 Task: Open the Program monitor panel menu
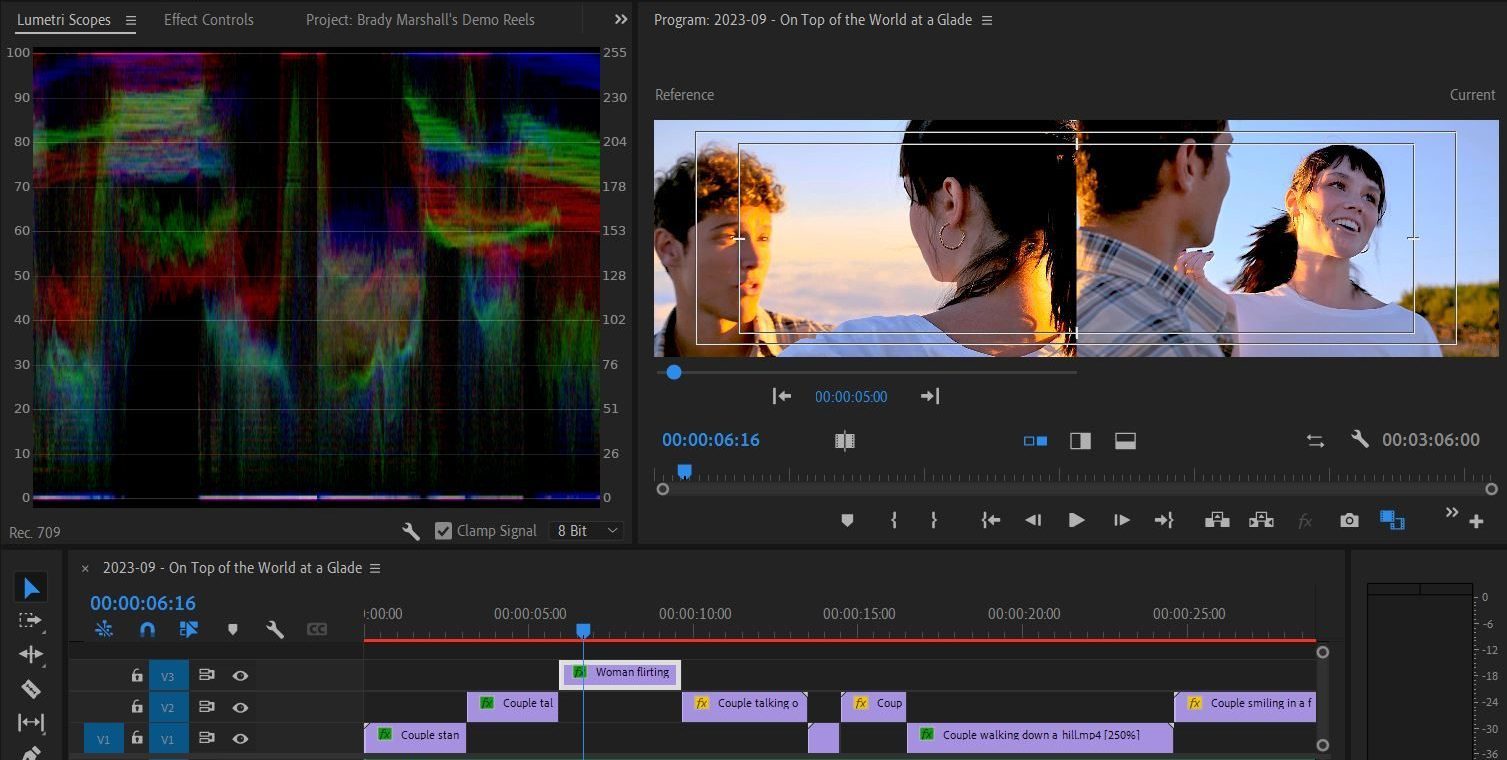987,20
